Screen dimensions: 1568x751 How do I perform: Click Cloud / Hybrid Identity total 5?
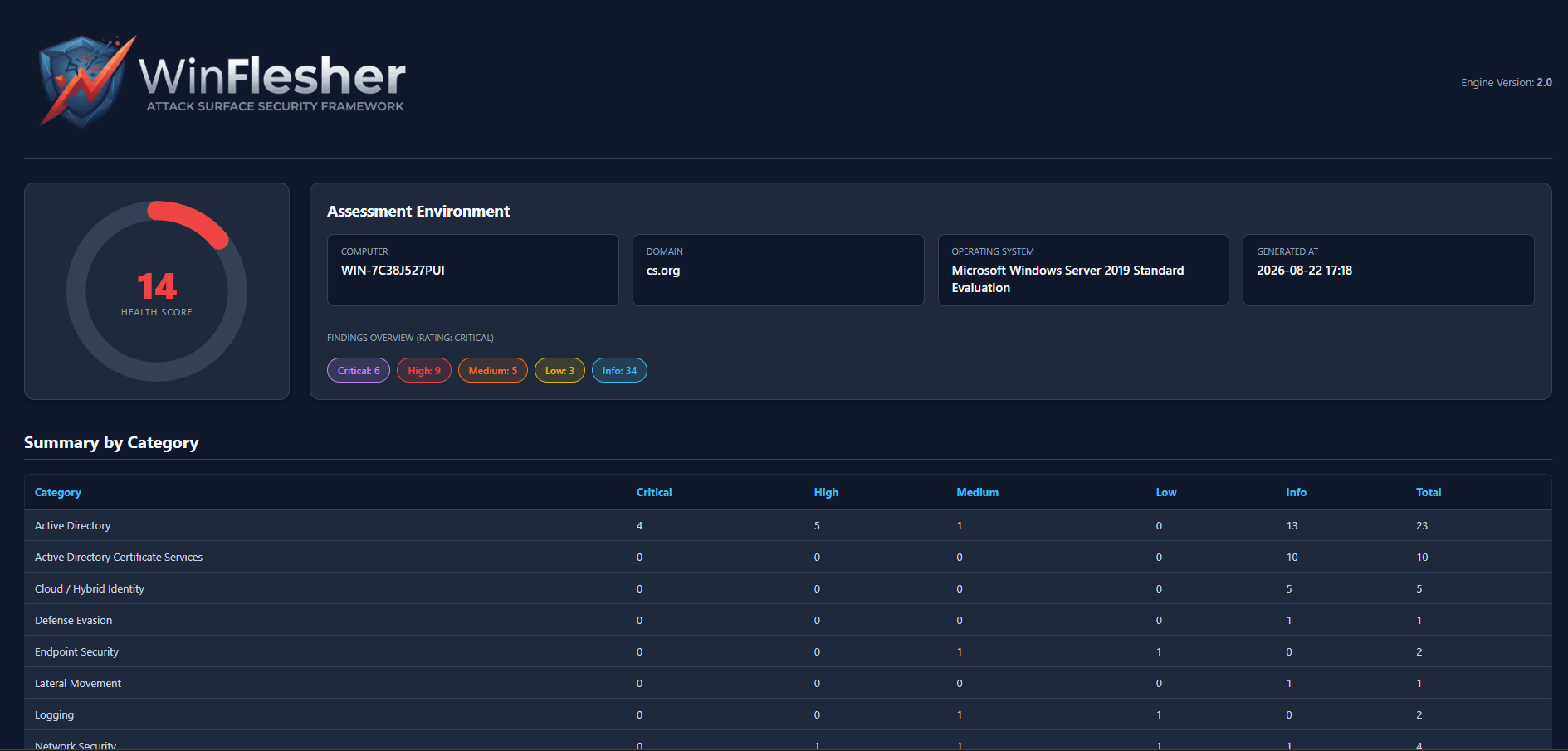click(x=1419, y=588)
